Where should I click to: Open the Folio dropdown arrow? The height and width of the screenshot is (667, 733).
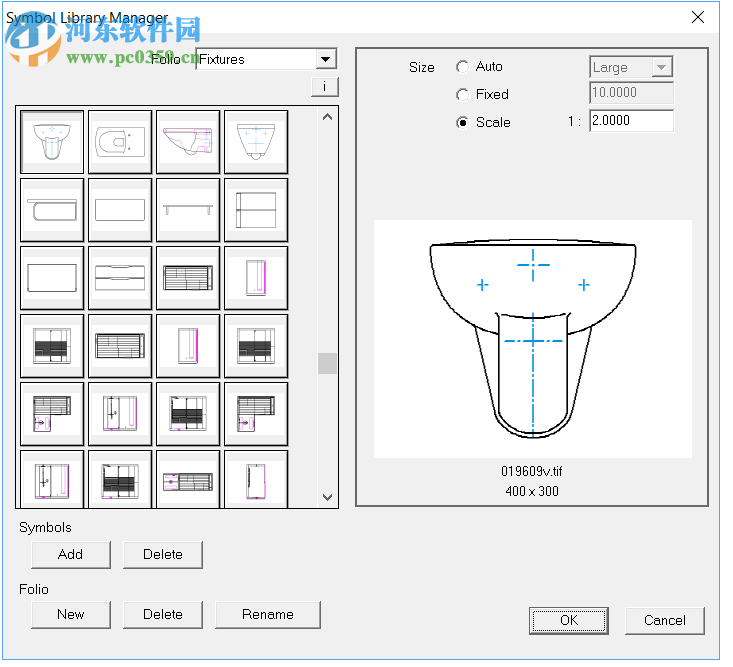click(x=326, y=59)
